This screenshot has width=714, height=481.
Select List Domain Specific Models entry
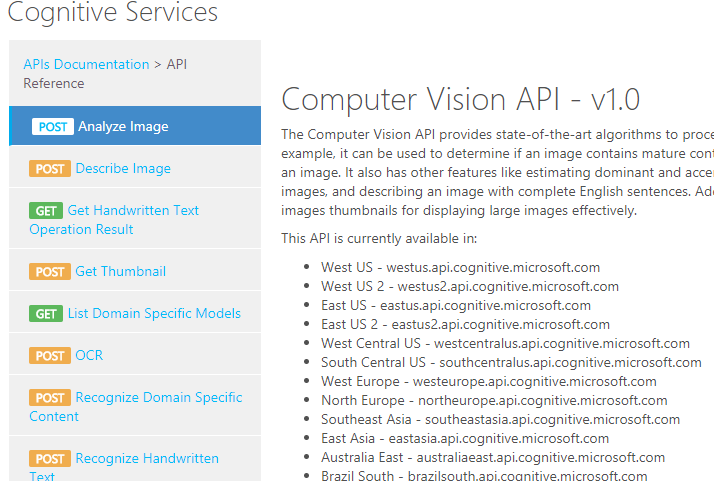(154, 314)
